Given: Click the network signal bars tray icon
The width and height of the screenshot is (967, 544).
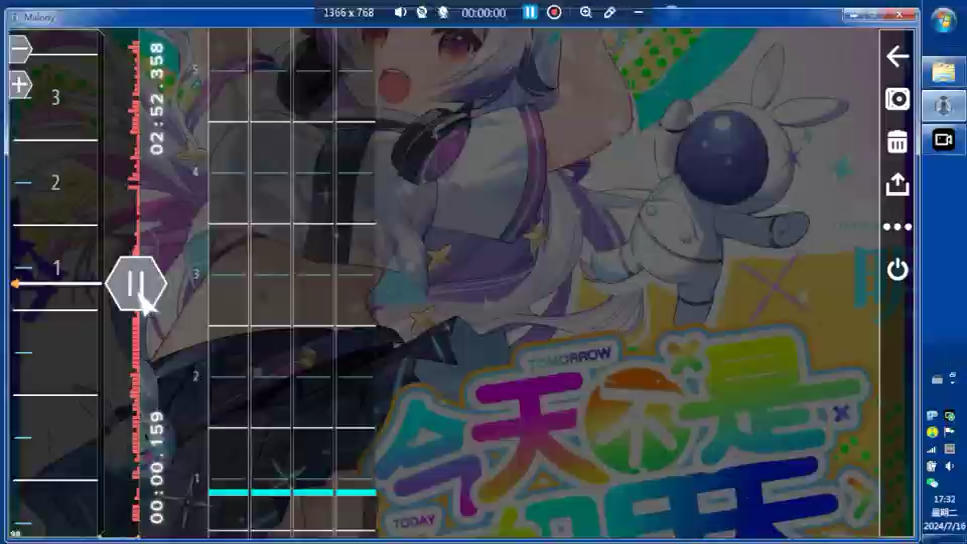Looking at the screenshot, I should tap(932, 450).
